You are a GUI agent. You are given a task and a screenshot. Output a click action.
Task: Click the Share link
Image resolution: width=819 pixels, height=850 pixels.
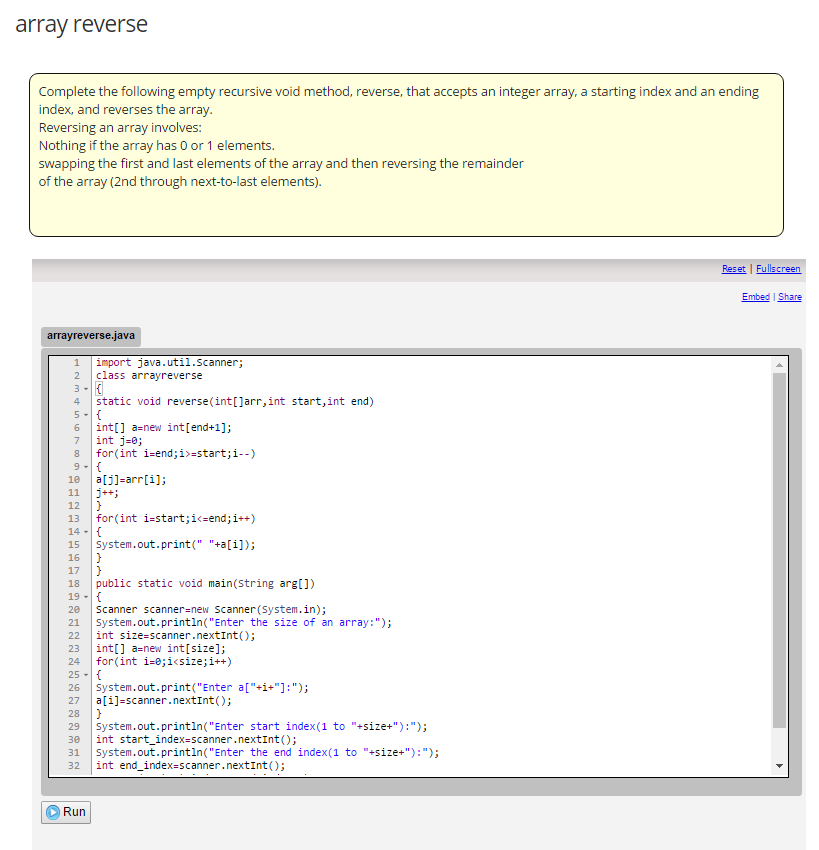[x=790, y=296]
